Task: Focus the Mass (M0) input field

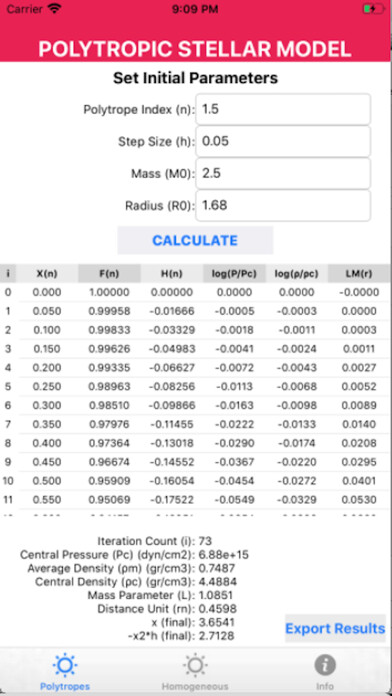Action: [x=283, y=174]
